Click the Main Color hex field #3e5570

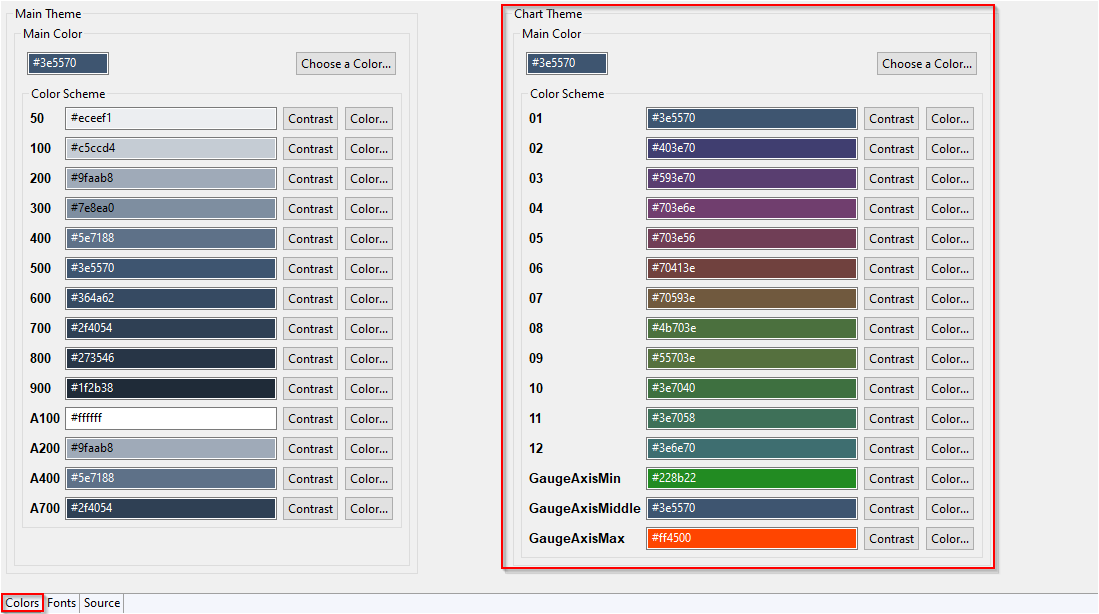[x=67, y=63]
